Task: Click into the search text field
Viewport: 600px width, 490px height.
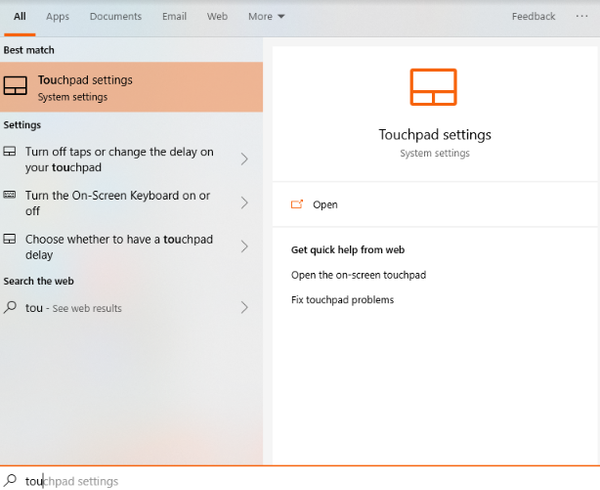Action: 300,481
